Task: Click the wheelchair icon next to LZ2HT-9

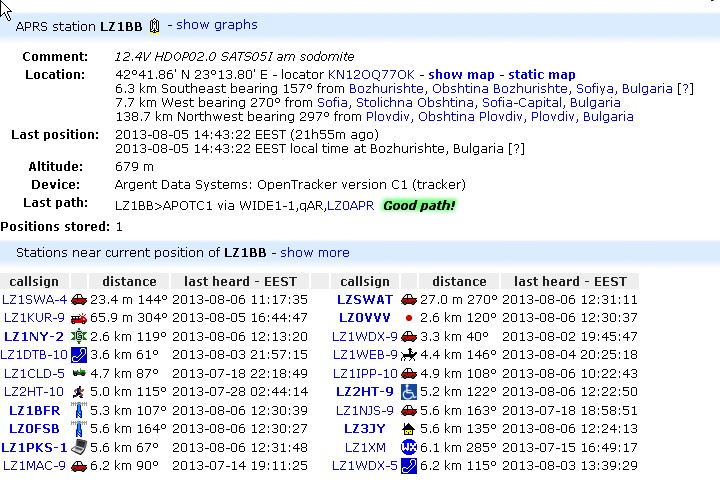Action: pos(408,392)
